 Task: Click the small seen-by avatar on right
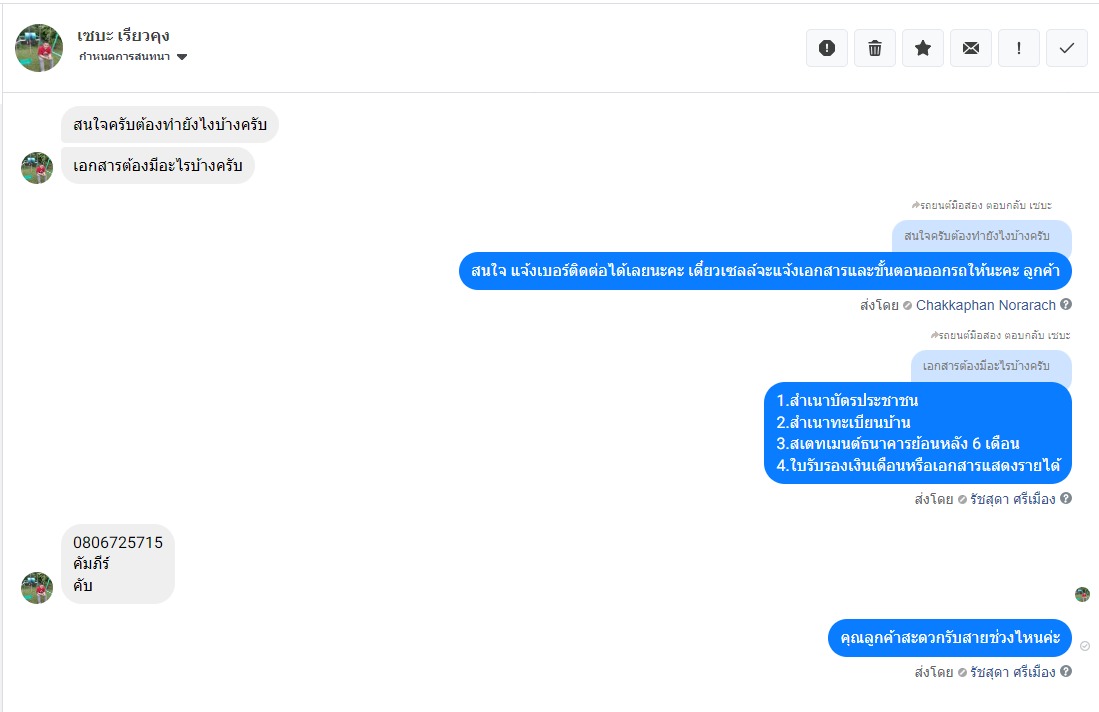1082,594
